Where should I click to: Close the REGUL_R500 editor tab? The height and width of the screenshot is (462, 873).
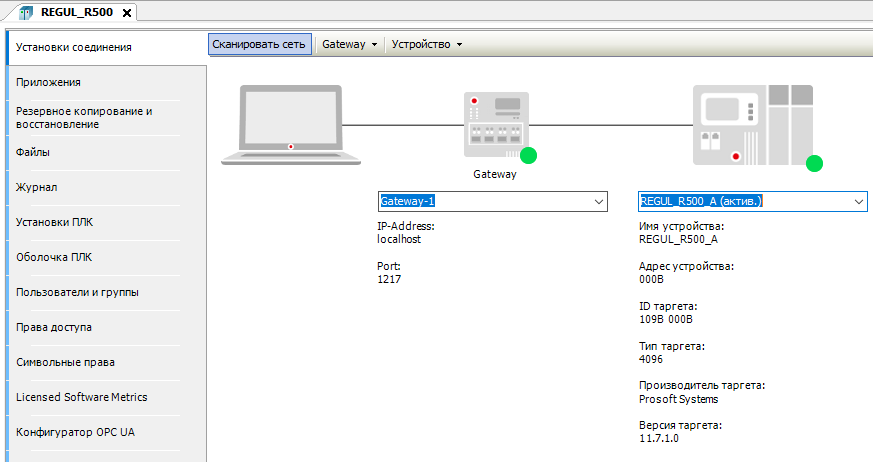pos(127,12)
